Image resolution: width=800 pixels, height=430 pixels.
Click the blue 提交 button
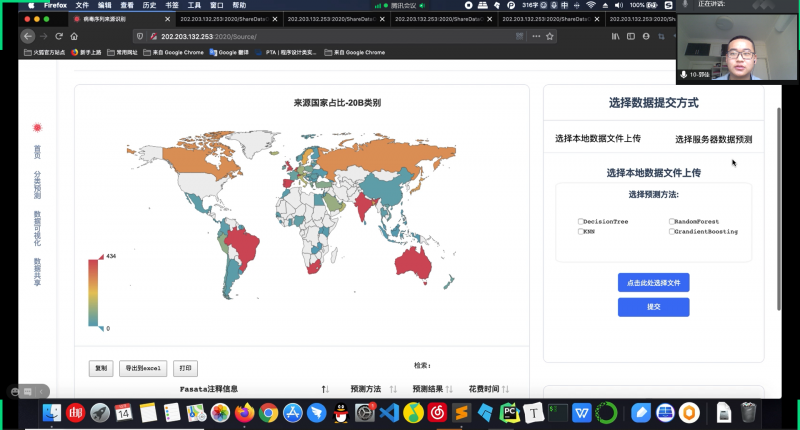pos(653,307)
